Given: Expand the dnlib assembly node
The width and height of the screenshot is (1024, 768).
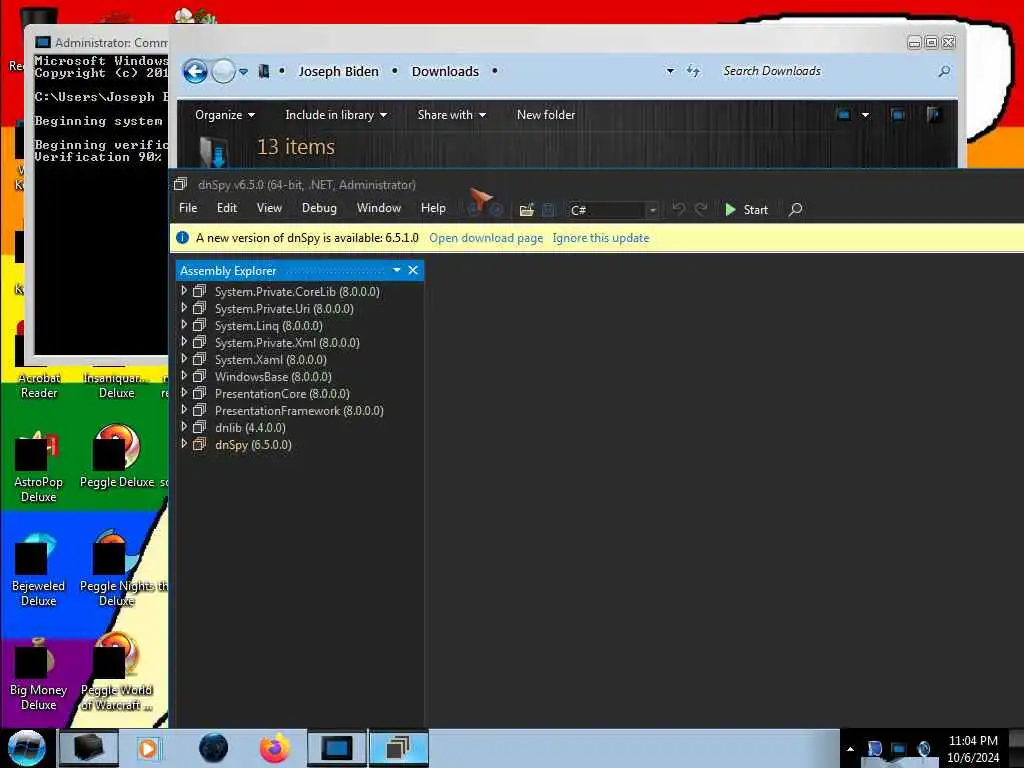Looking at the screenshot, I should point(184,426).
